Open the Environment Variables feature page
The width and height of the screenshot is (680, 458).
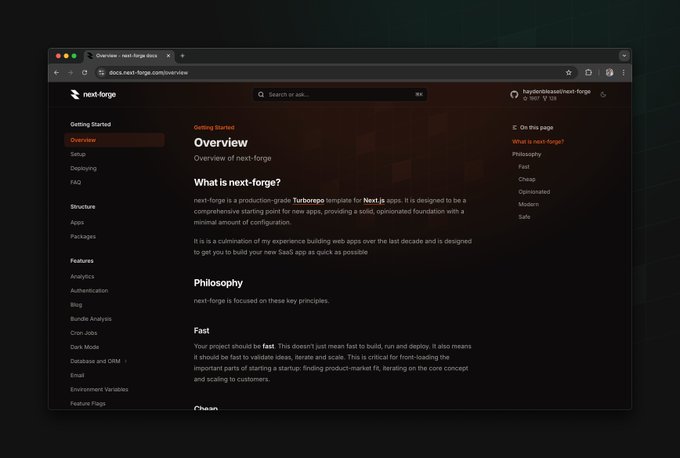[99, 389]
